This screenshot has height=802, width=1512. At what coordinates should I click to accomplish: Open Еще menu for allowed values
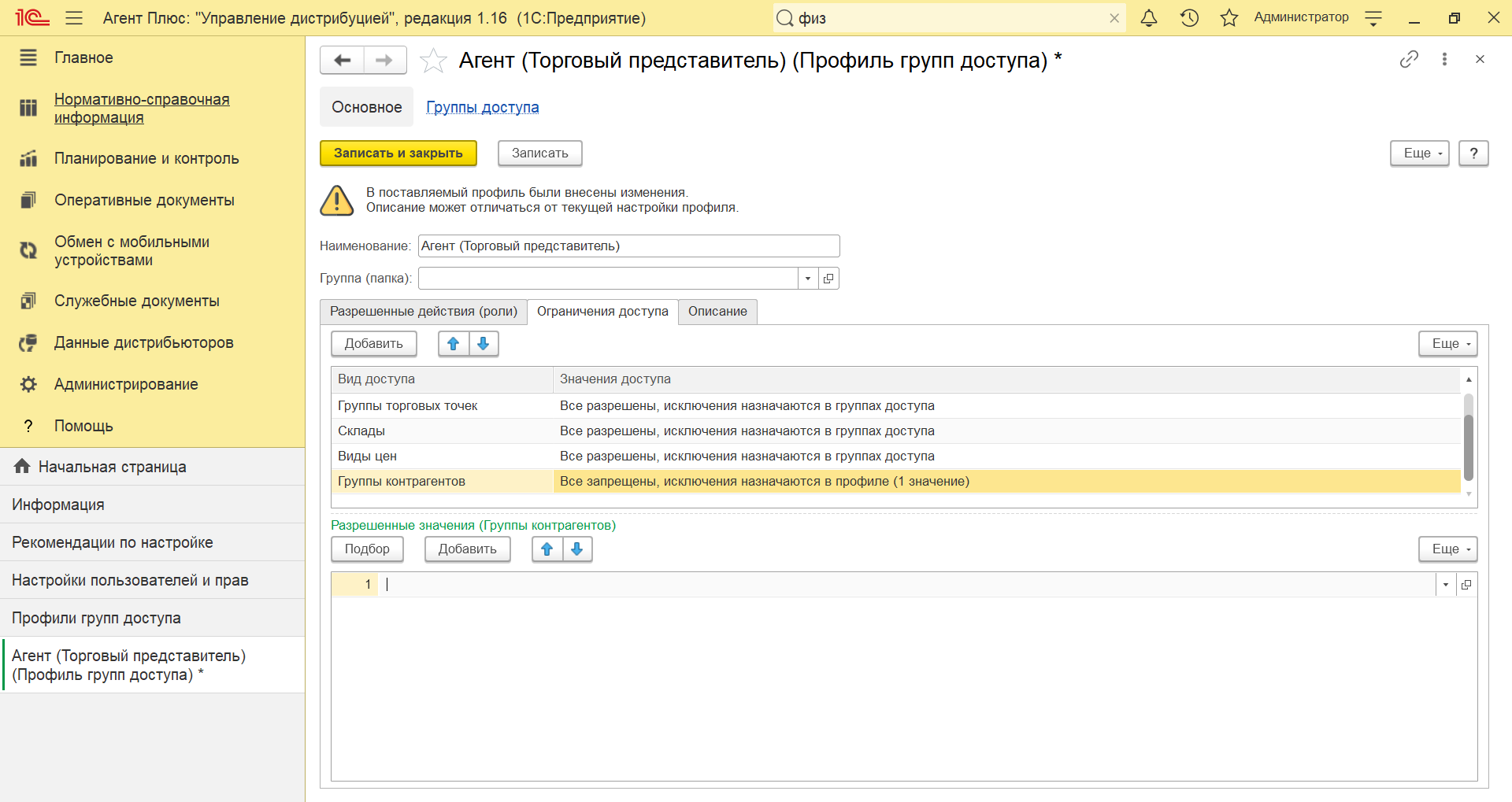(x=1448, y=549)
